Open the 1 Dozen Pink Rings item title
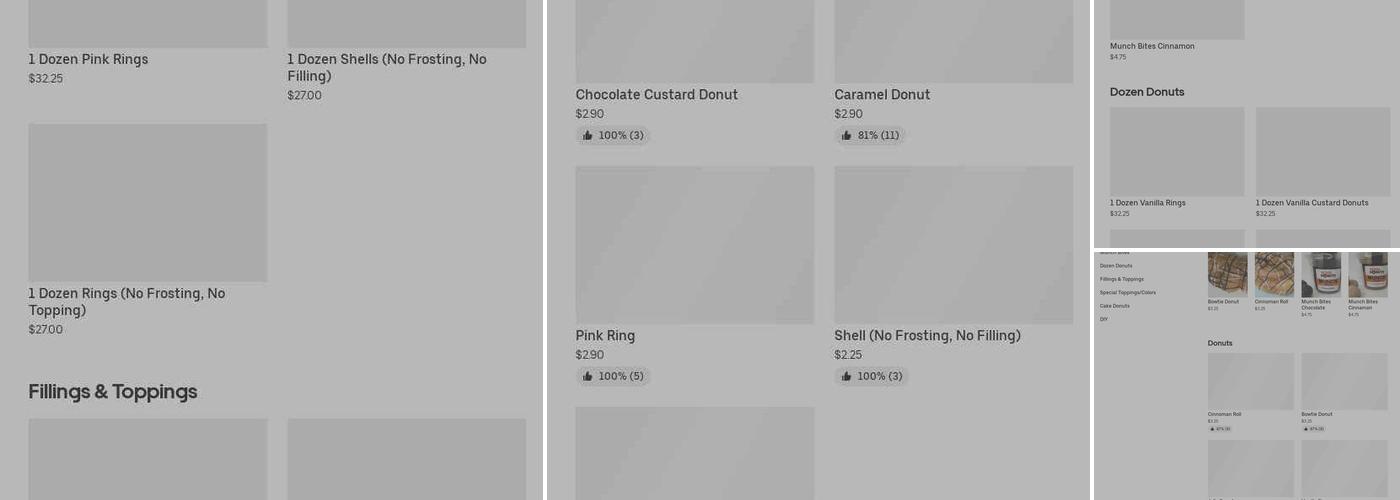This screenshot has height=500, width=1400. (88, 60)
